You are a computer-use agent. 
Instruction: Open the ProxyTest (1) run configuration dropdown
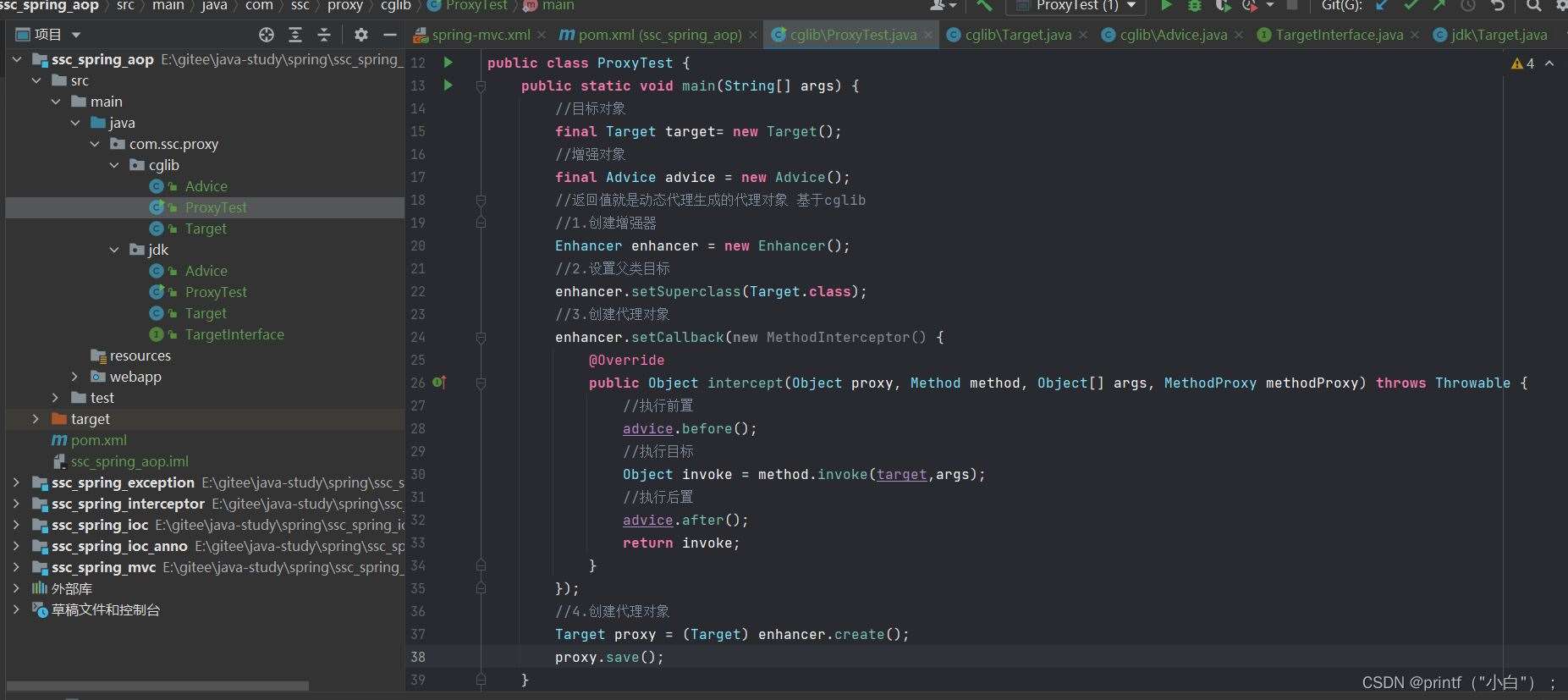click(x=1076, y=6)
